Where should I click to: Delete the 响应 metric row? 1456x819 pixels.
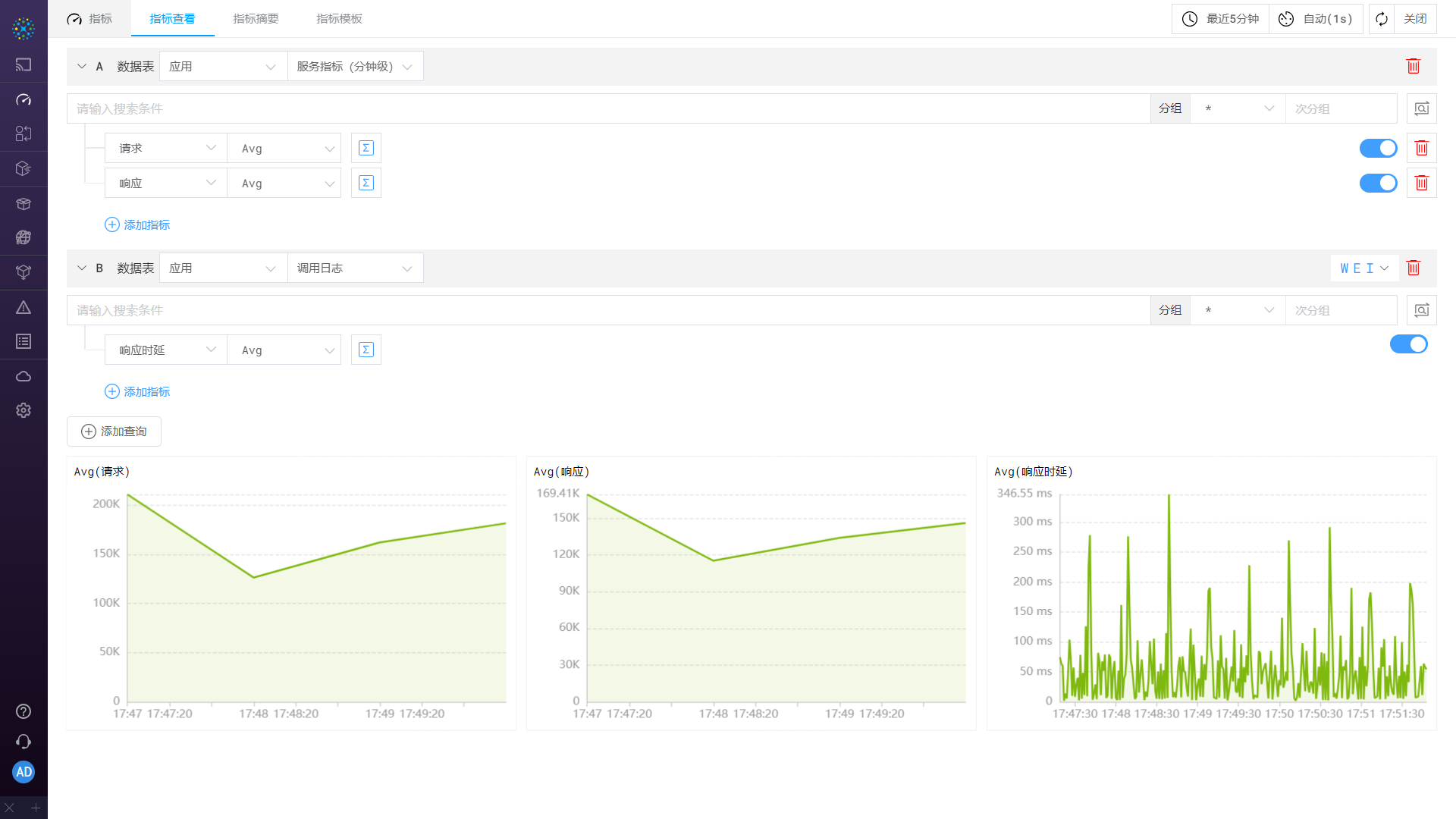click(x=1421, y=184)
